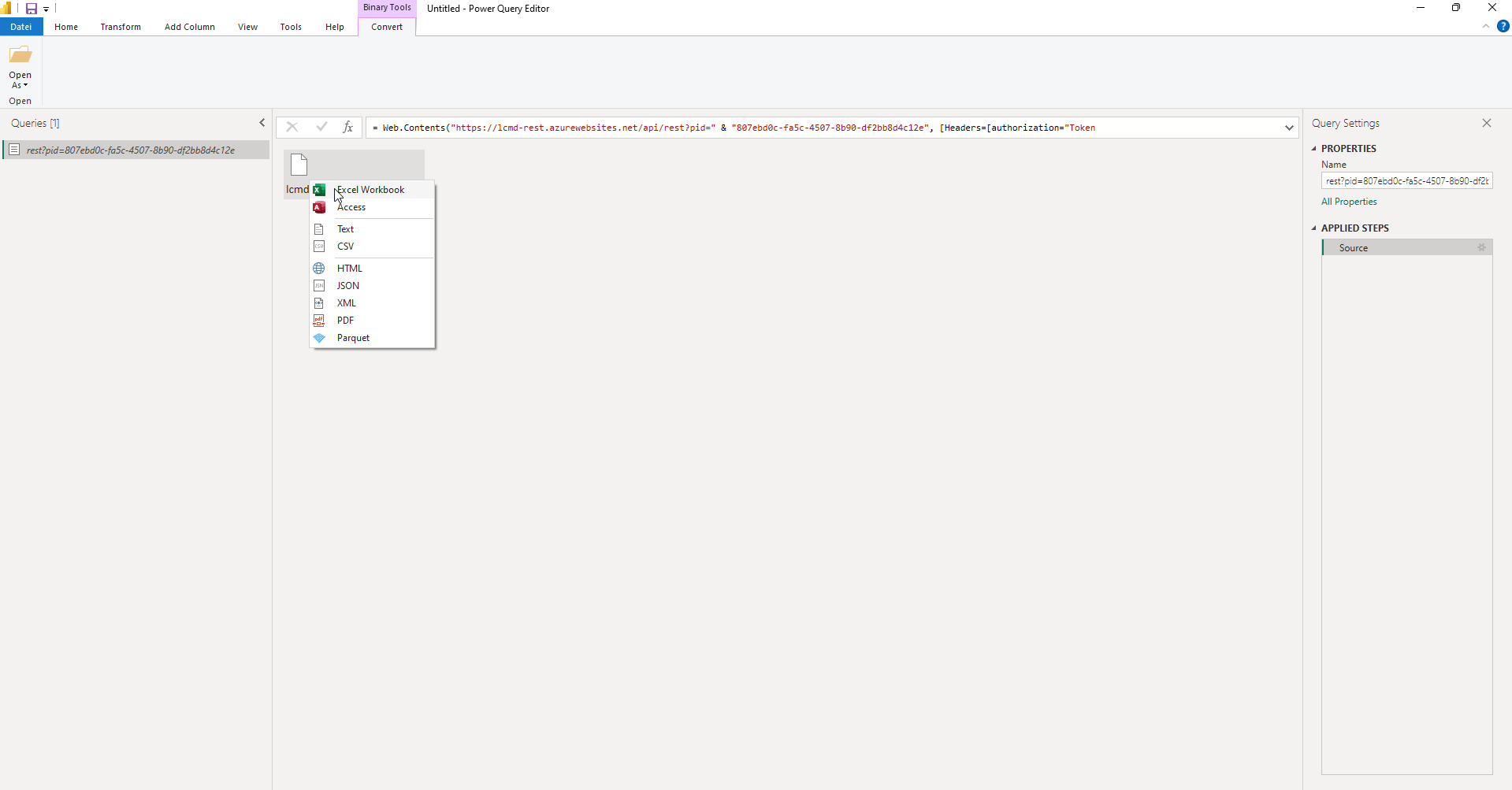The height and width of the screenshot is (790, 1512).
Task: Click the query Name input field
Action: 1406,181
